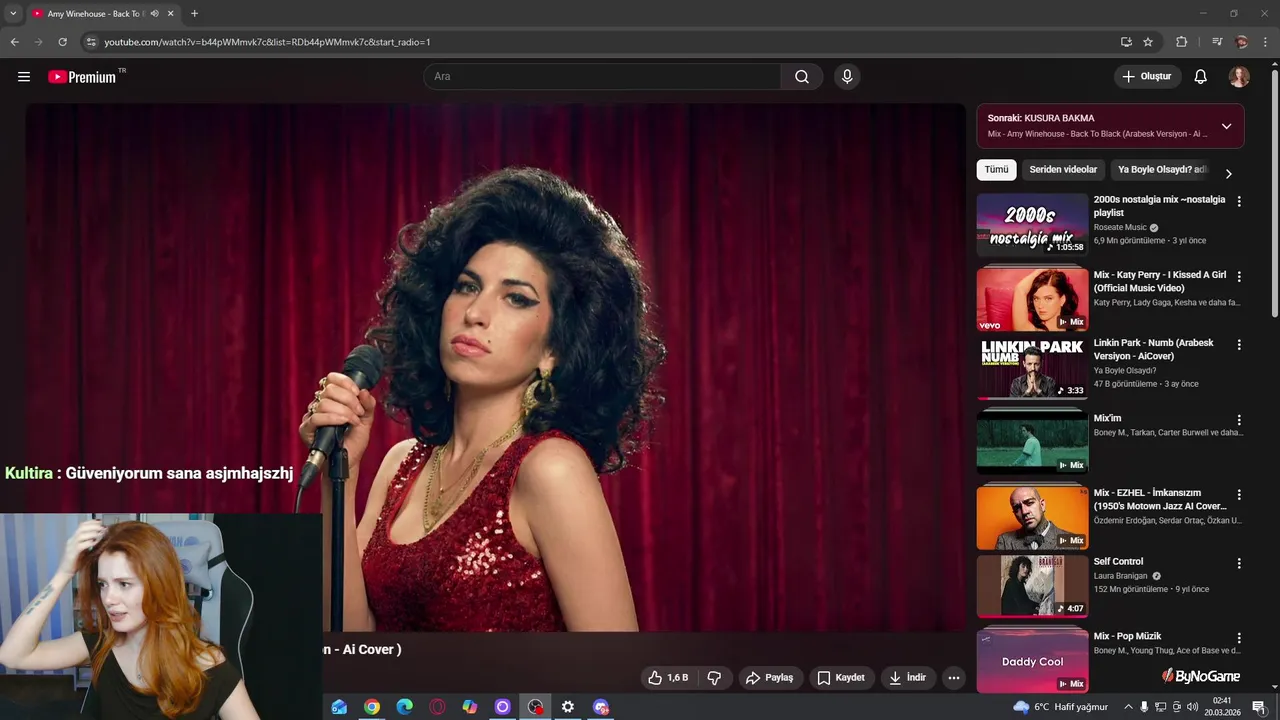Go to YouTube Premium home logo

(82, 77)
